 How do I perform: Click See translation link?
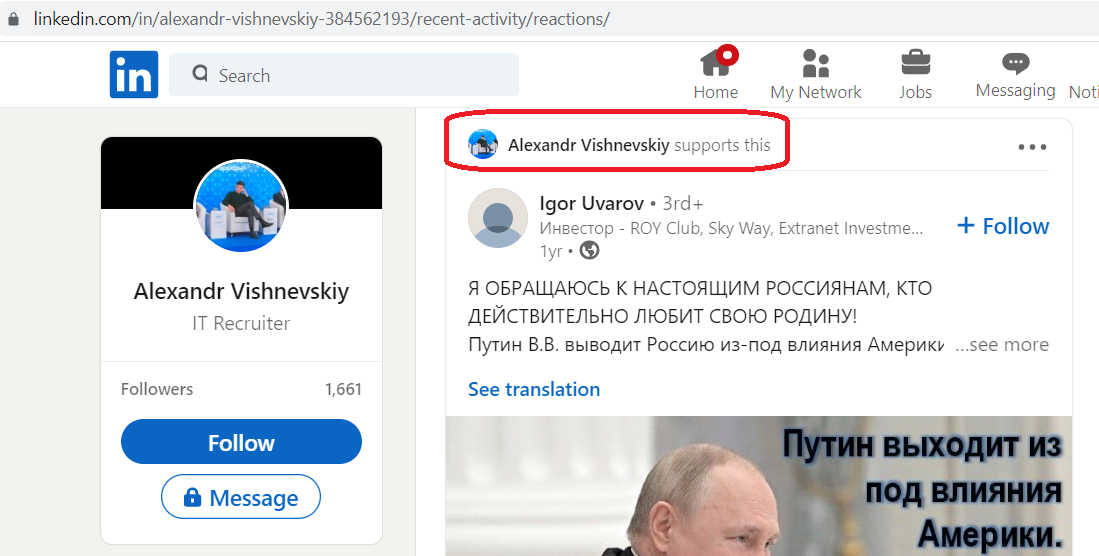534,389
